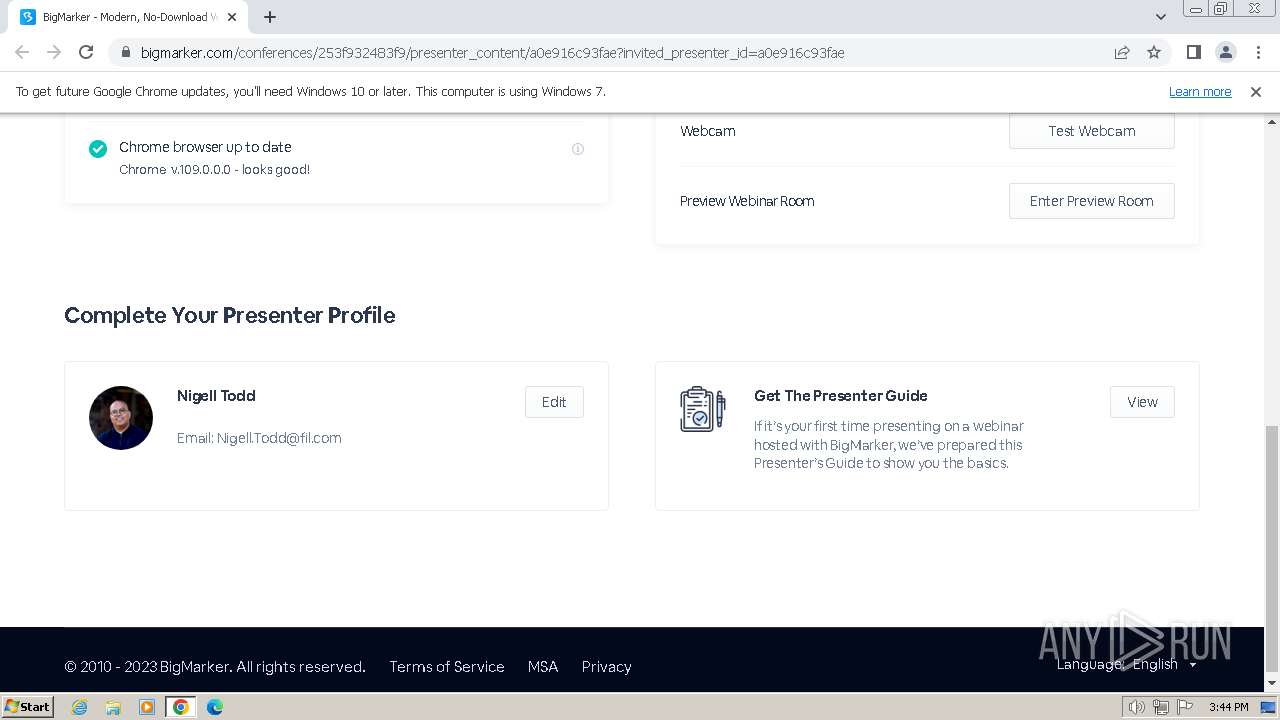Viewport: 1280px width, 720px height.
Task: Click the share page icon in address bar
Action: 1122,52
